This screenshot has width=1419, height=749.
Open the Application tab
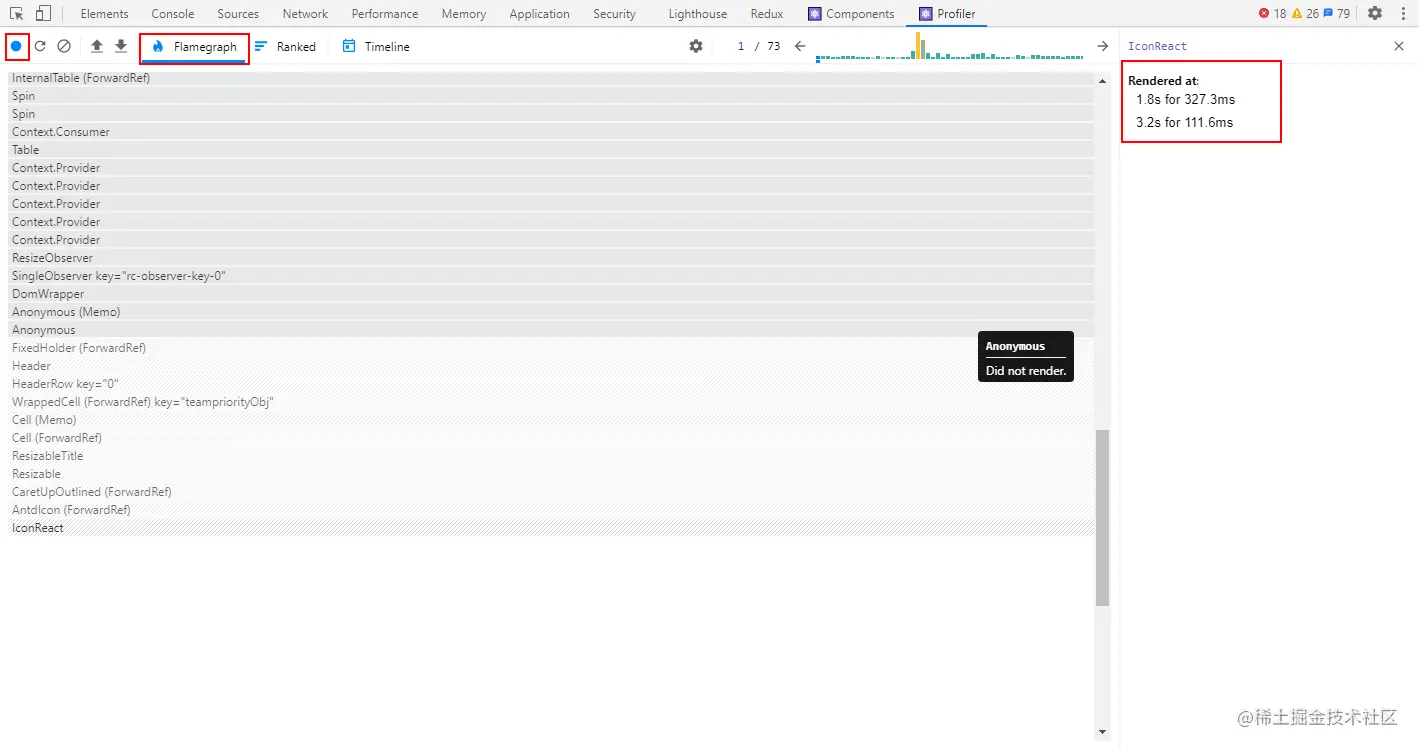539,14
